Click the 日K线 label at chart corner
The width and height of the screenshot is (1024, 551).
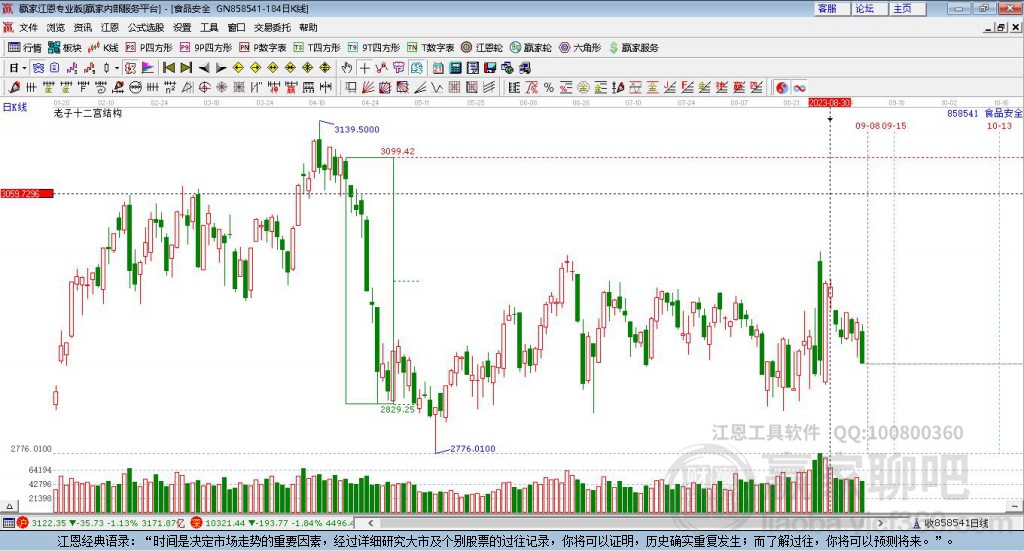point(15,108)
